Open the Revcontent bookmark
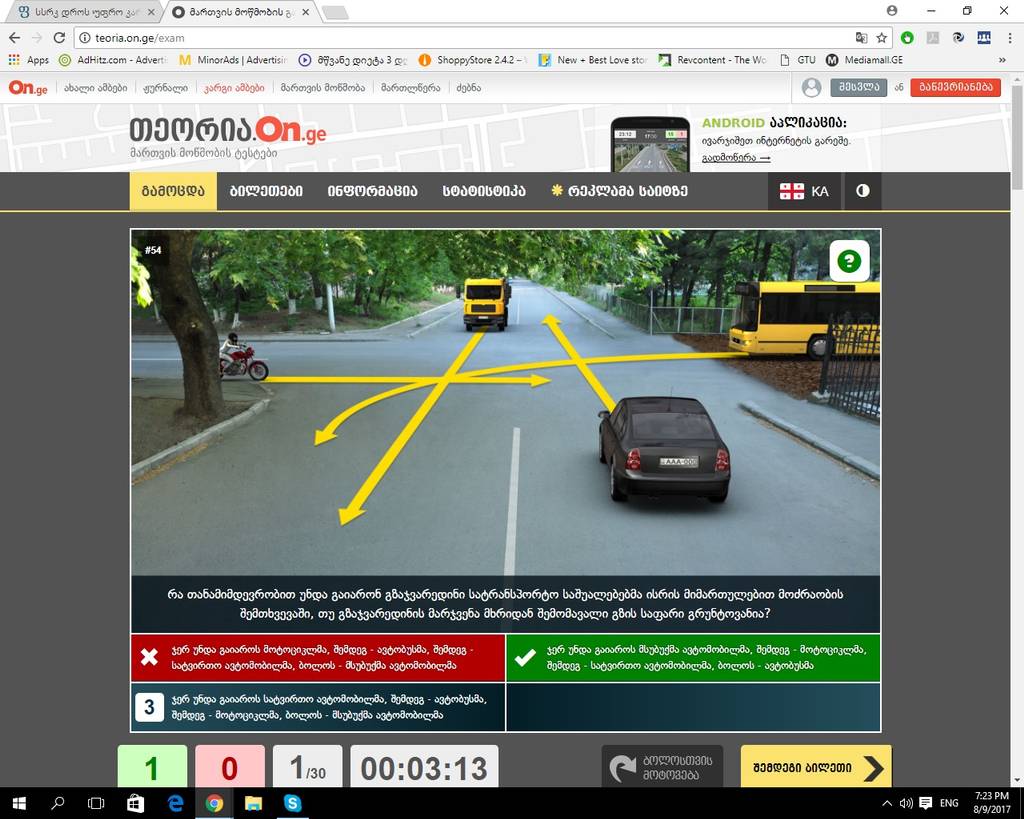This screenshot has height=819, width=1024. [712, 60]
